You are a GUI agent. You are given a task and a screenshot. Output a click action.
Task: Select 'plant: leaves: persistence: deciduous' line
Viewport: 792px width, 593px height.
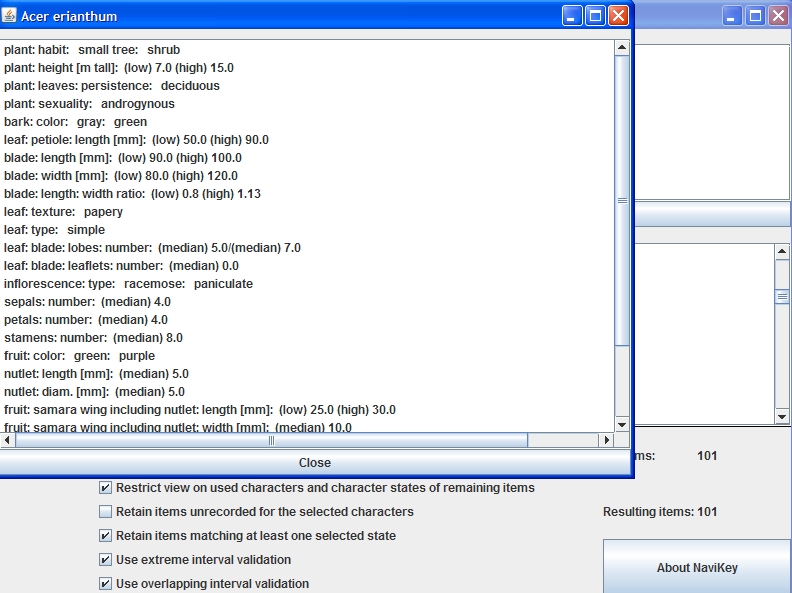112,86
